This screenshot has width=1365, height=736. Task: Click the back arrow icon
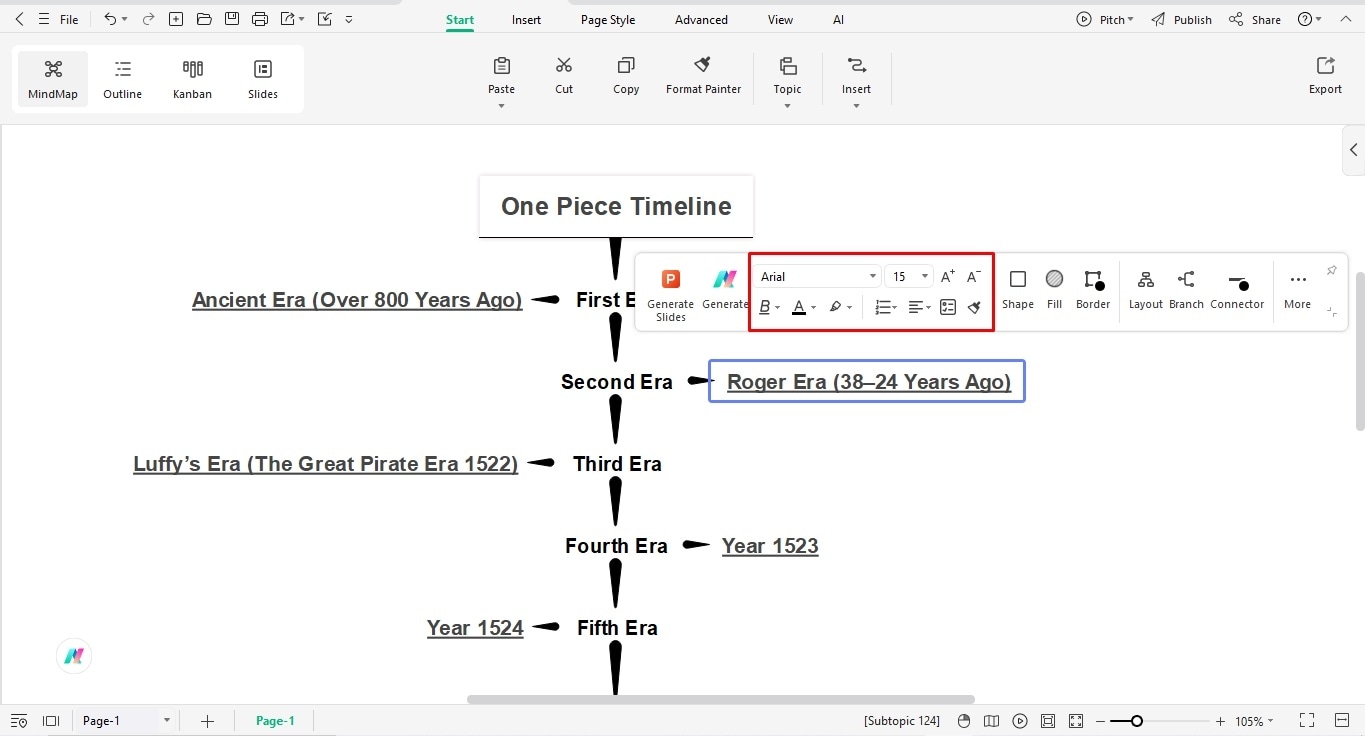click(x=19, y=19)
